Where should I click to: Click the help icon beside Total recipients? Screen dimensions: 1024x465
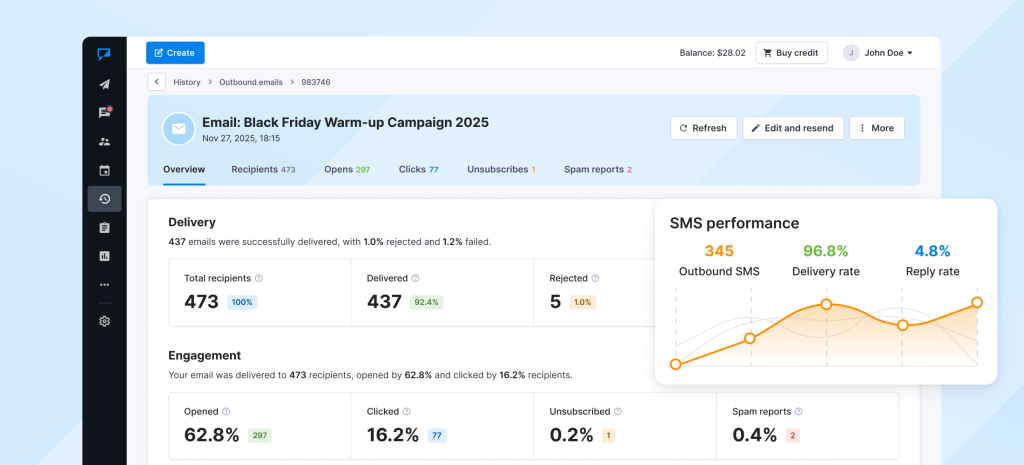pyautogui.click(x=259, y=278)
